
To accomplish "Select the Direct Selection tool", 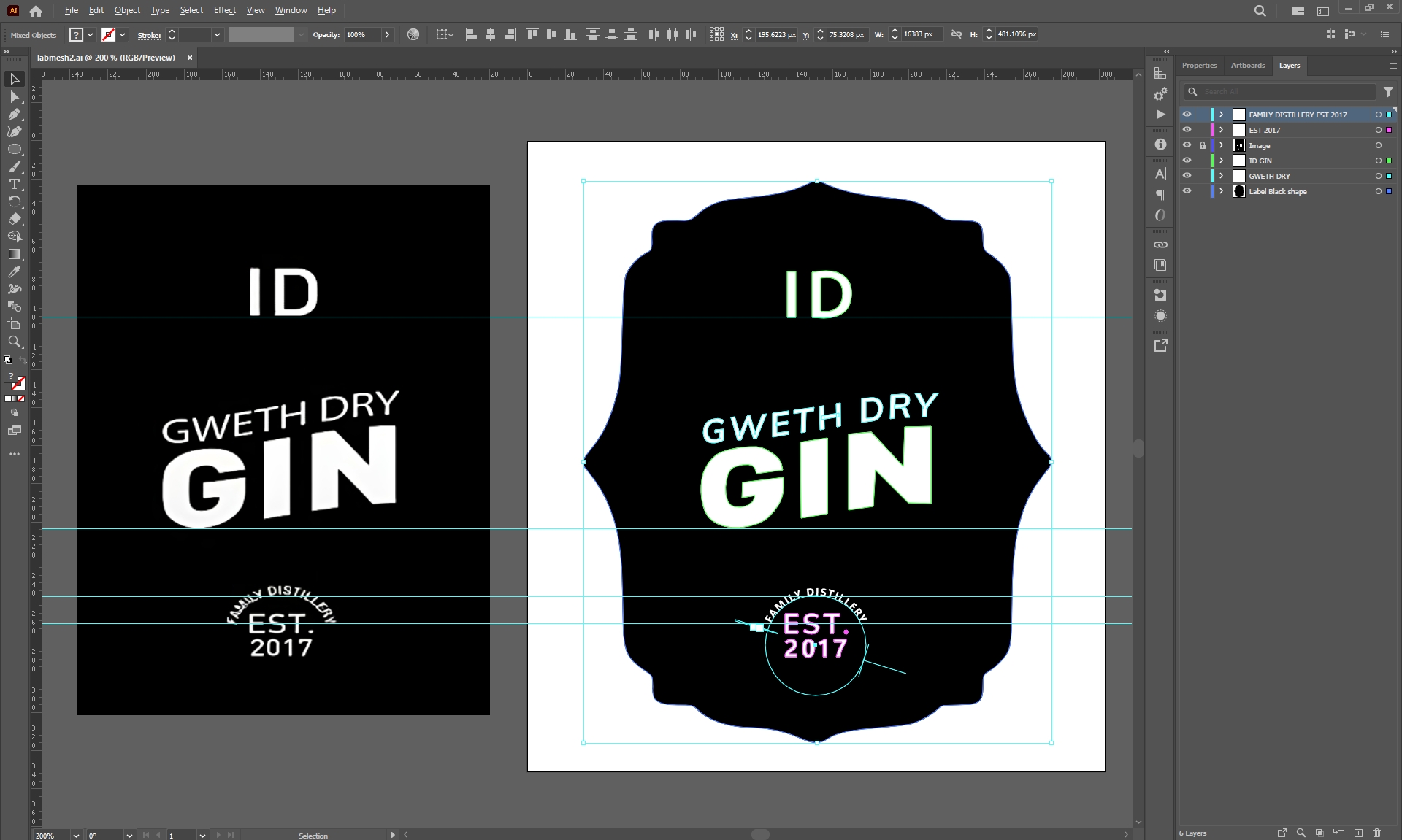I will (x=14, y=96).
